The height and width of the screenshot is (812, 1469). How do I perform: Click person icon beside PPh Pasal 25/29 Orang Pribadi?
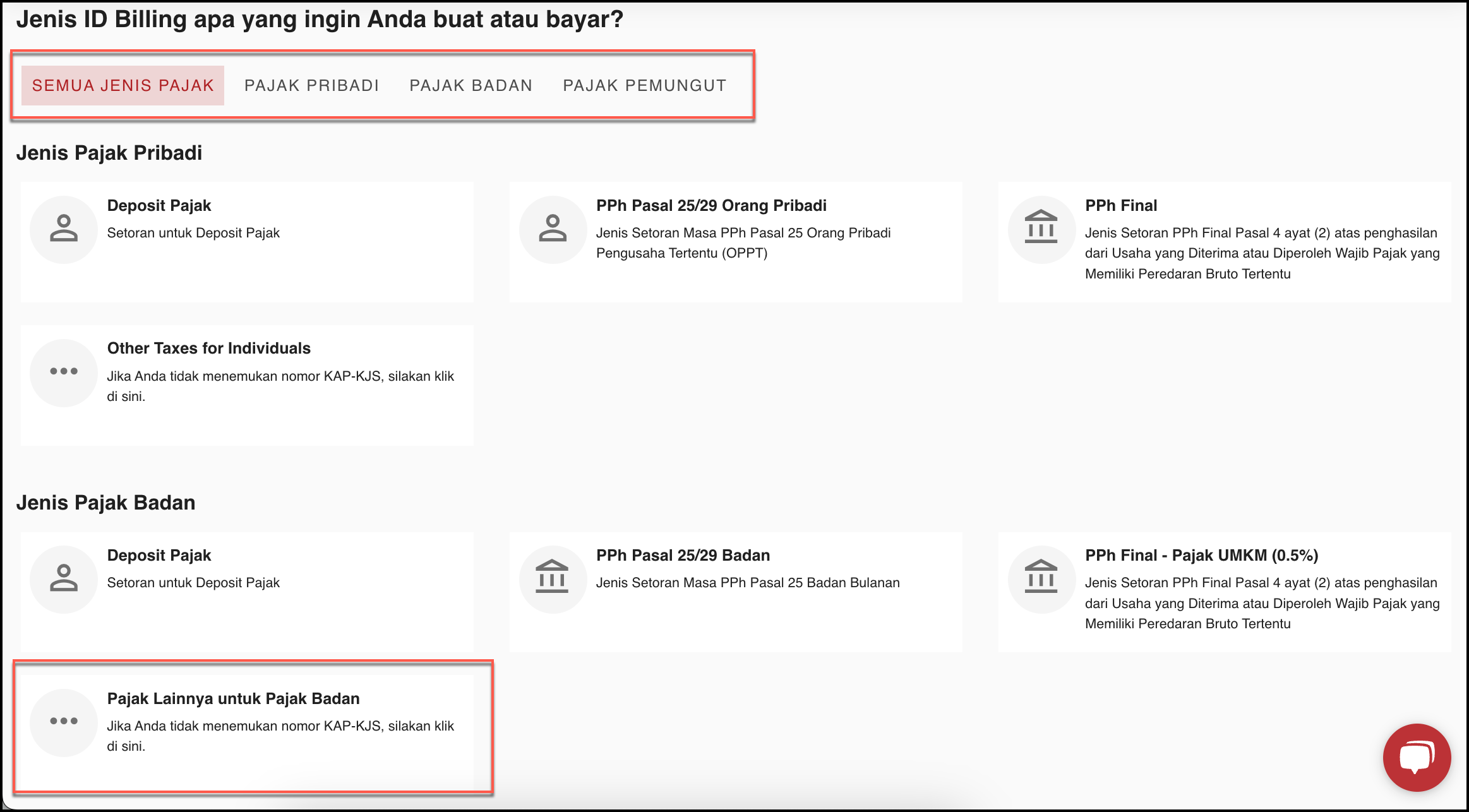click(553, 229)
